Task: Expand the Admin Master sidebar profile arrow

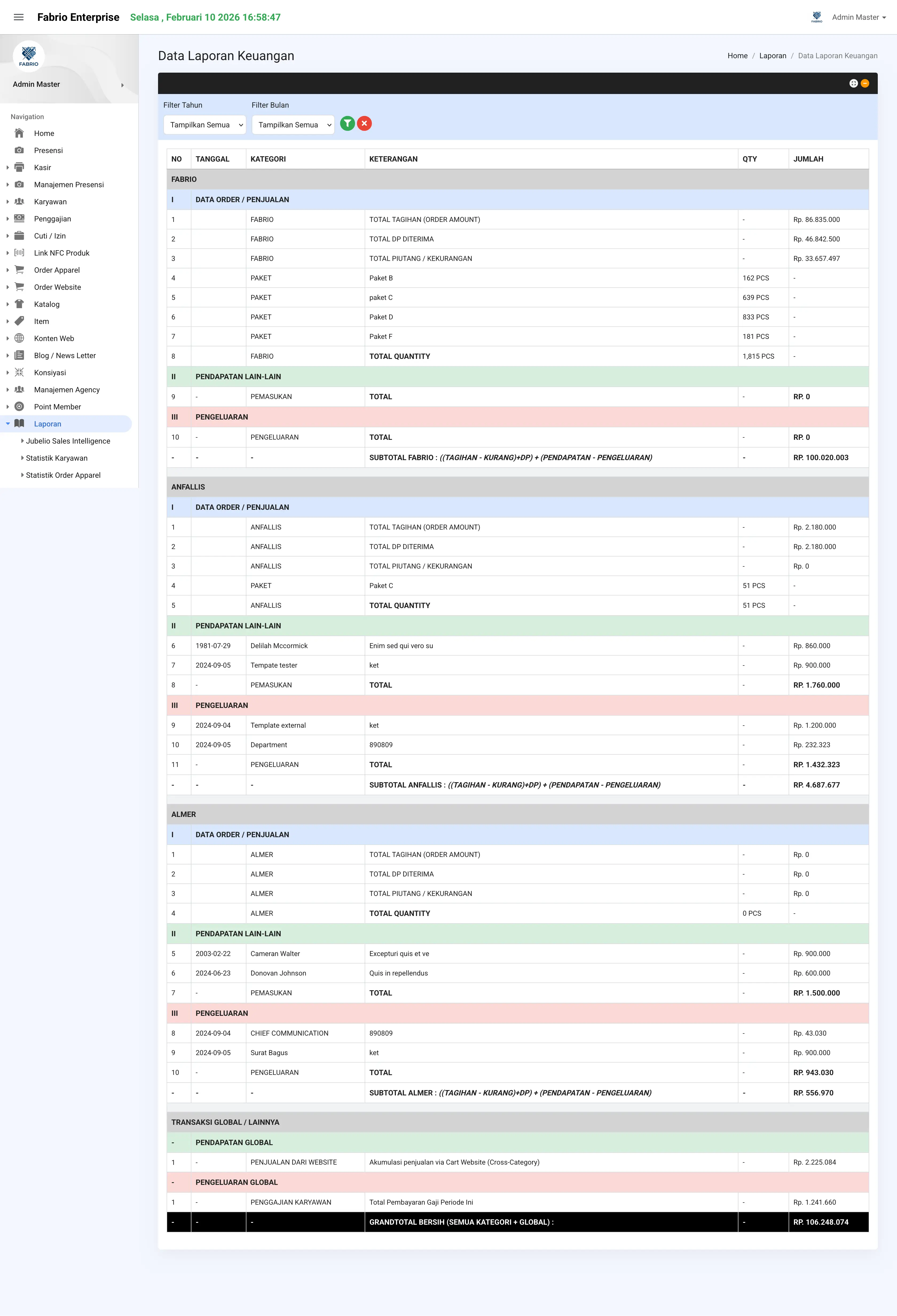Action: pyautogui.click(x=122, y=85)
